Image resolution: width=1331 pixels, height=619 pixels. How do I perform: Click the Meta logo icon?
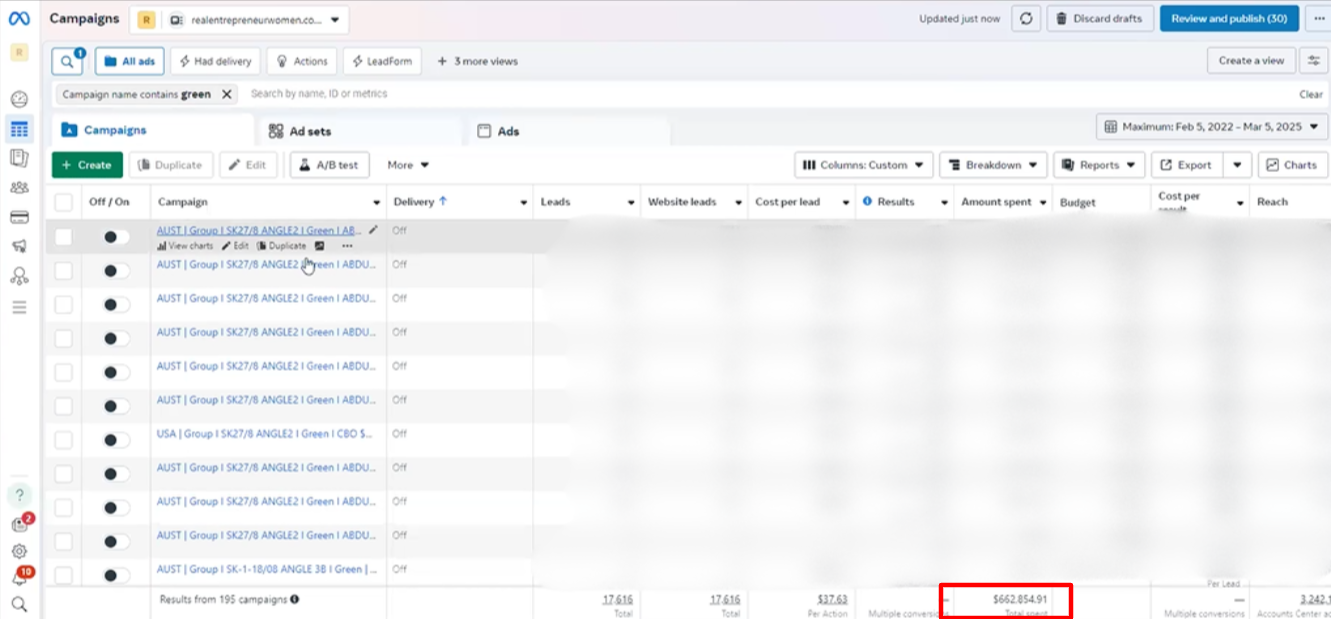tap(19, 19)
